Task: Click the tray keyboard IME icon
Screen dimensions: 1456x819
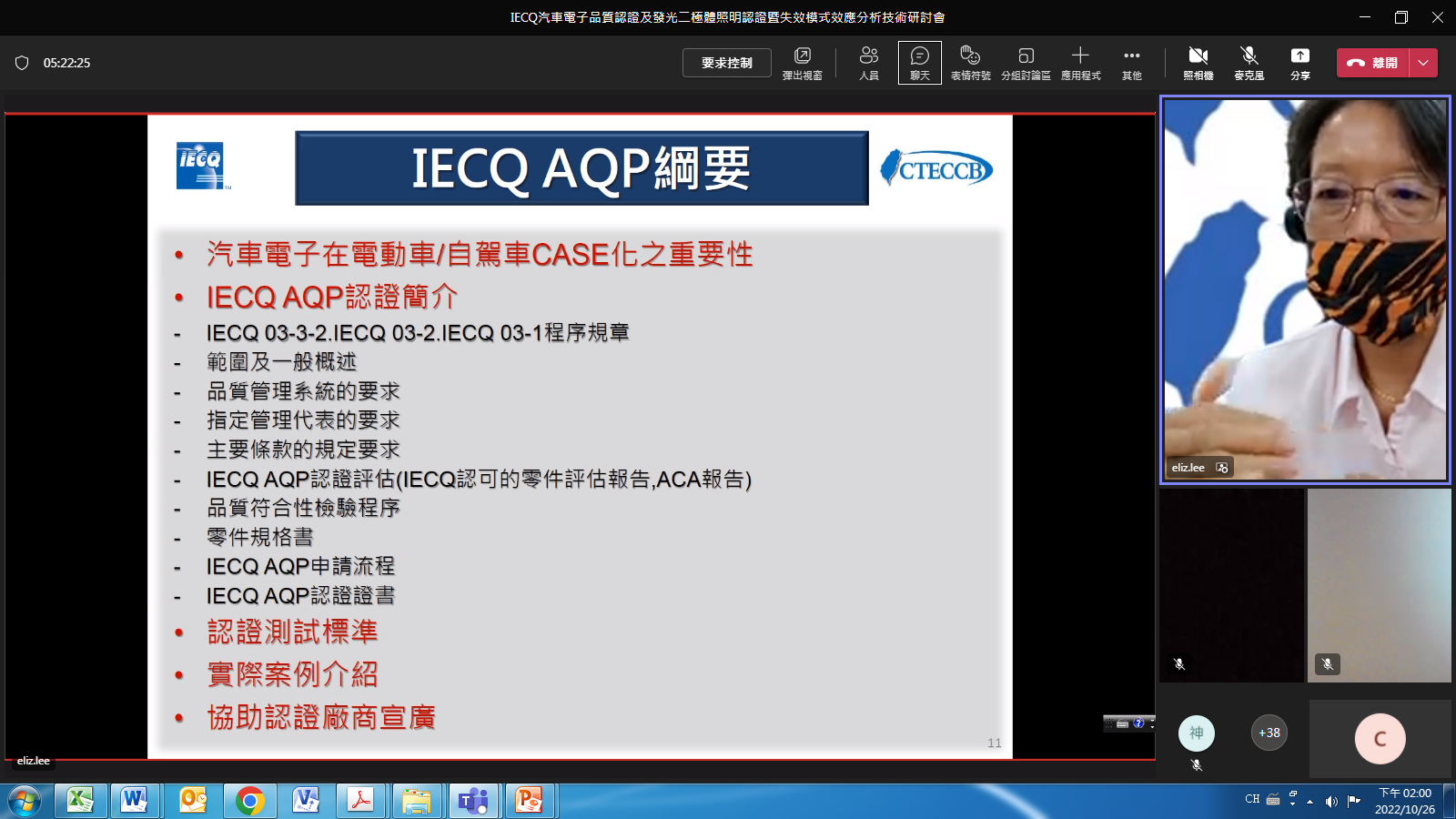Action: (1273, 801)
